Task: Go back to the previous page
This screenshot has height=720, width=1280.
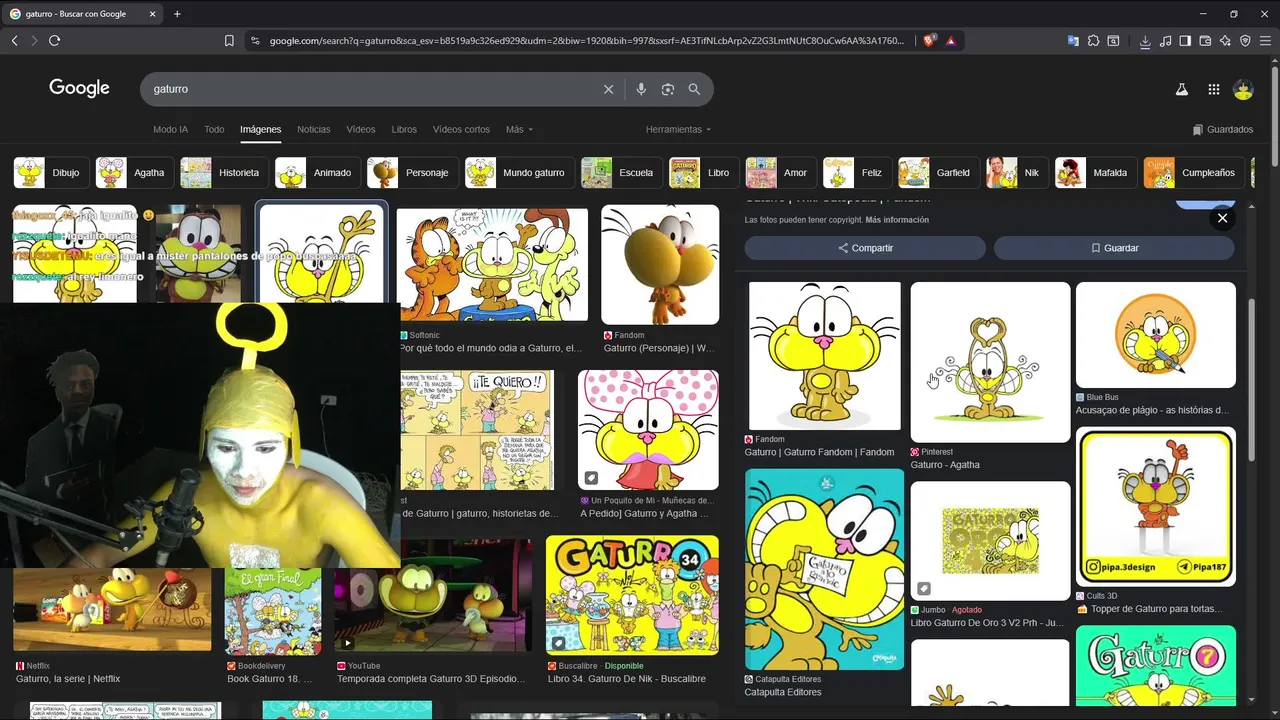Action: tap(14, 40)
